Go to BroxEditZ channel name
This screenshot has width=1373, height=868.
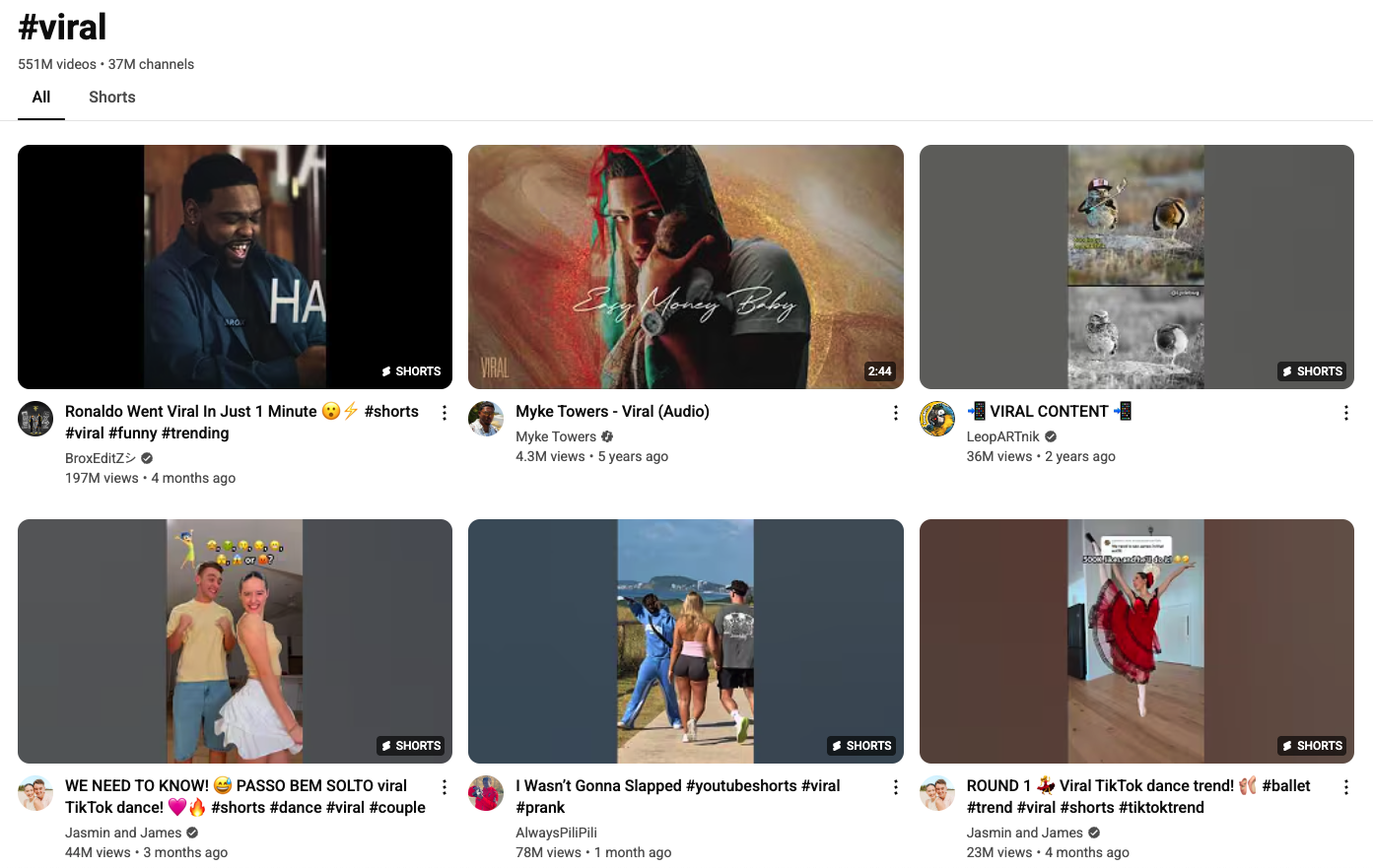click(101, 458)
